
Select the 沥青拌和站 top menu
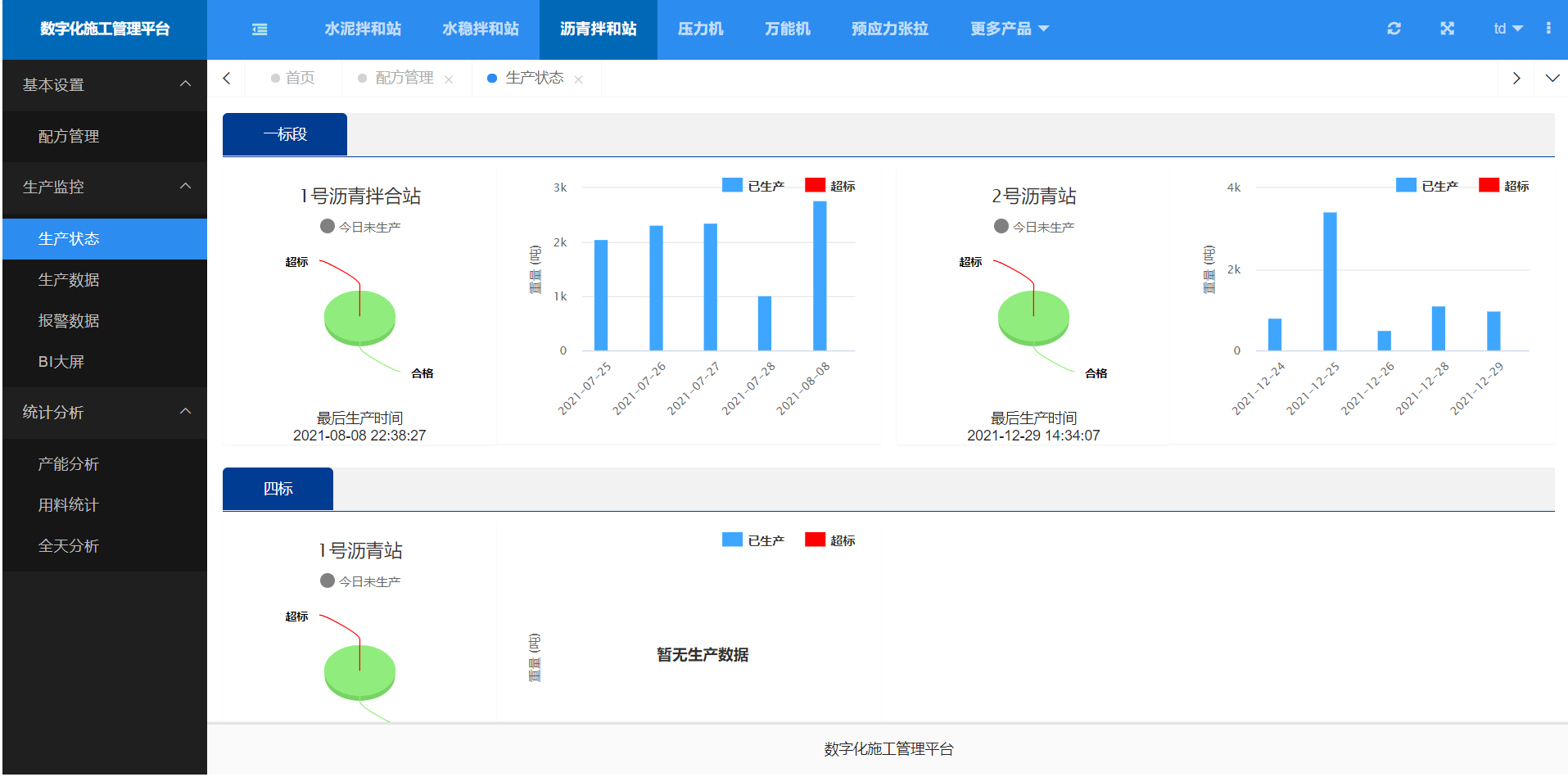pos(599,29)
